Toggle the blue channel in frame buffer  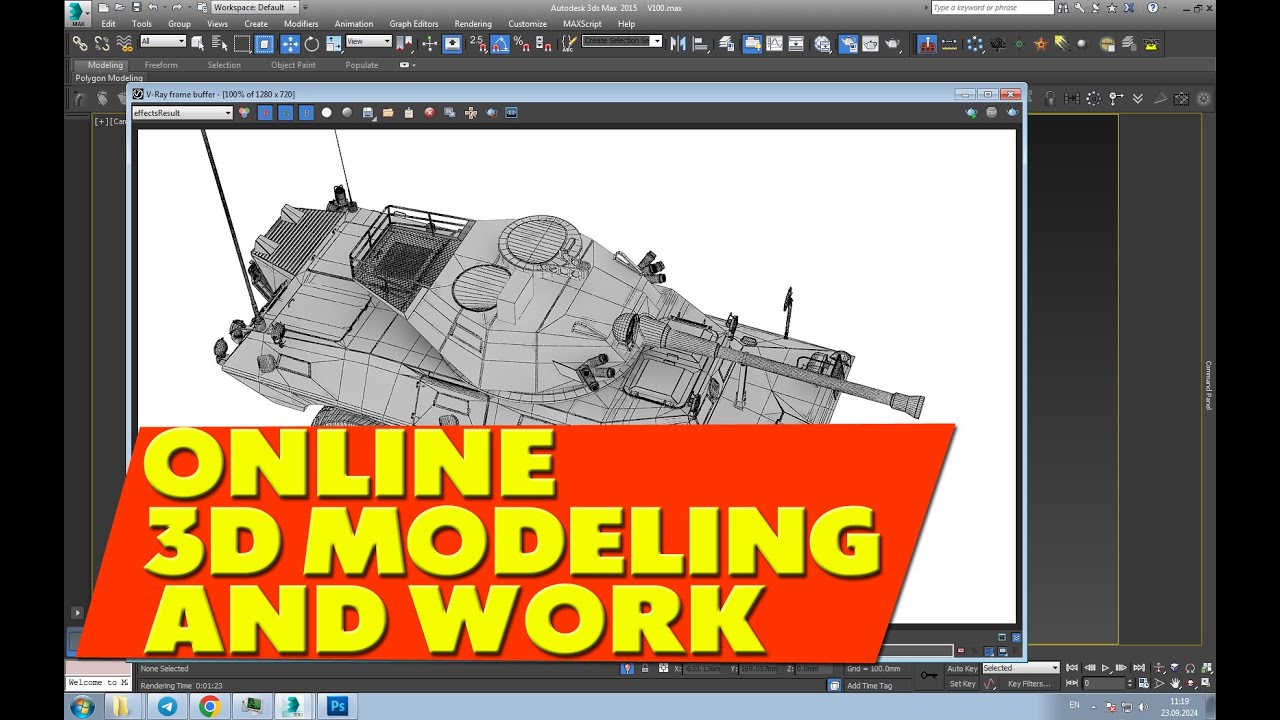point(306,113)
